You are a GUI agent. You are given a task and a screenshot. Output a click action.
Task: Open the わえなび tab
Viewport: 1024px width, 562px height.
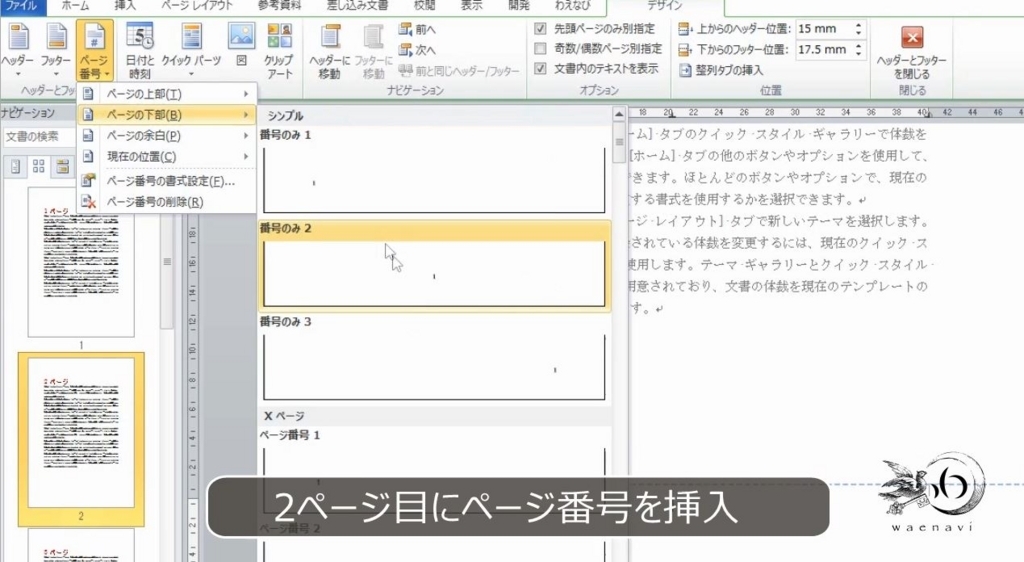pyautogui.click(x=573, y=6)
